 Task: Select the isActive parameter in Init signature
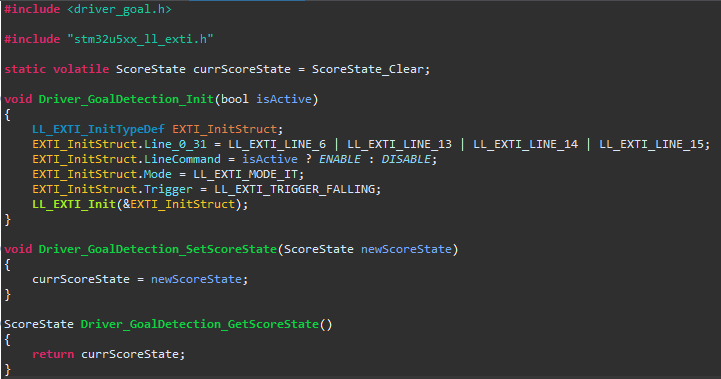click(284, 99)
